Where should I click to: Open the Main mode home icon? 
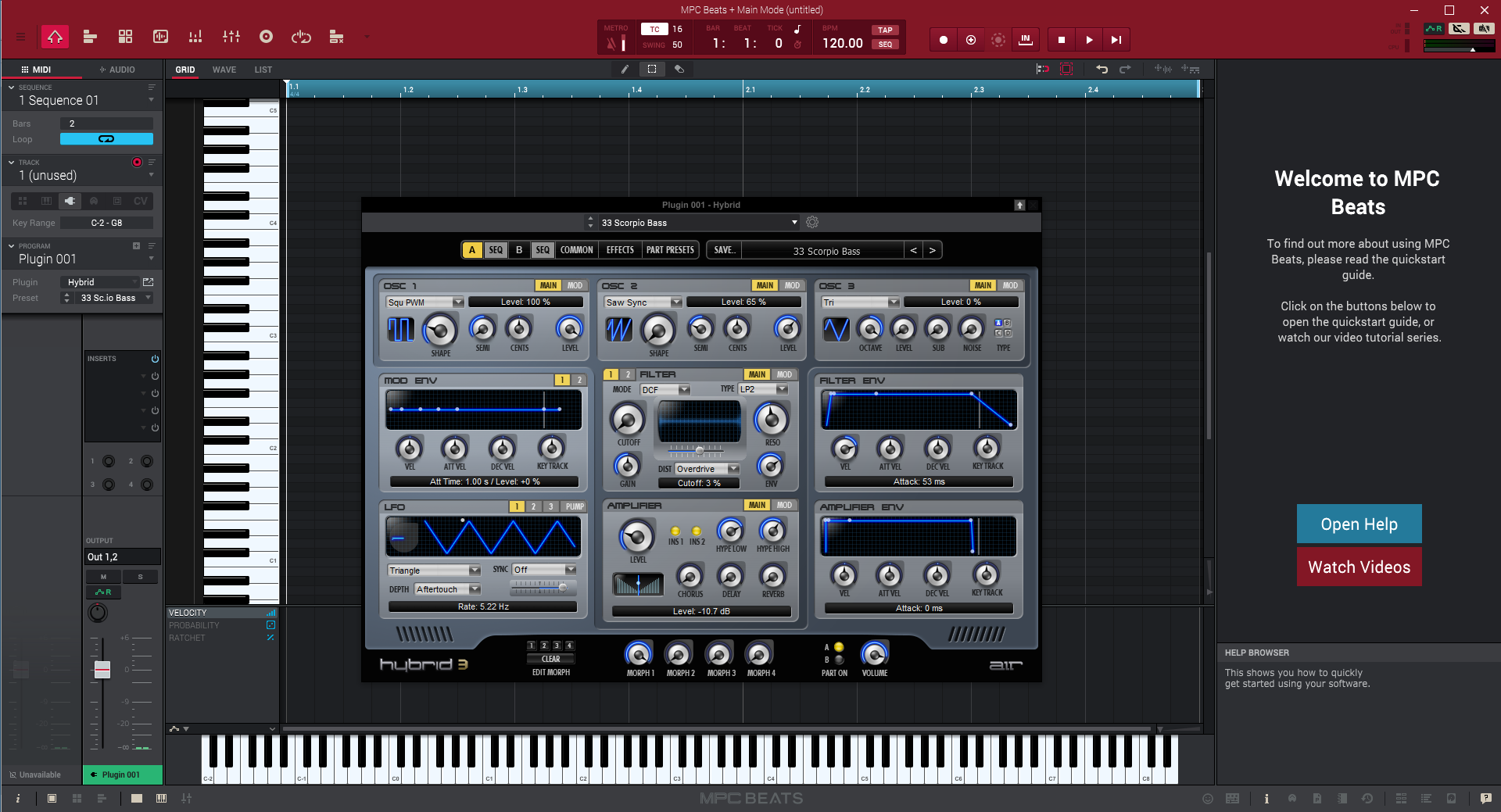[55, 37]
